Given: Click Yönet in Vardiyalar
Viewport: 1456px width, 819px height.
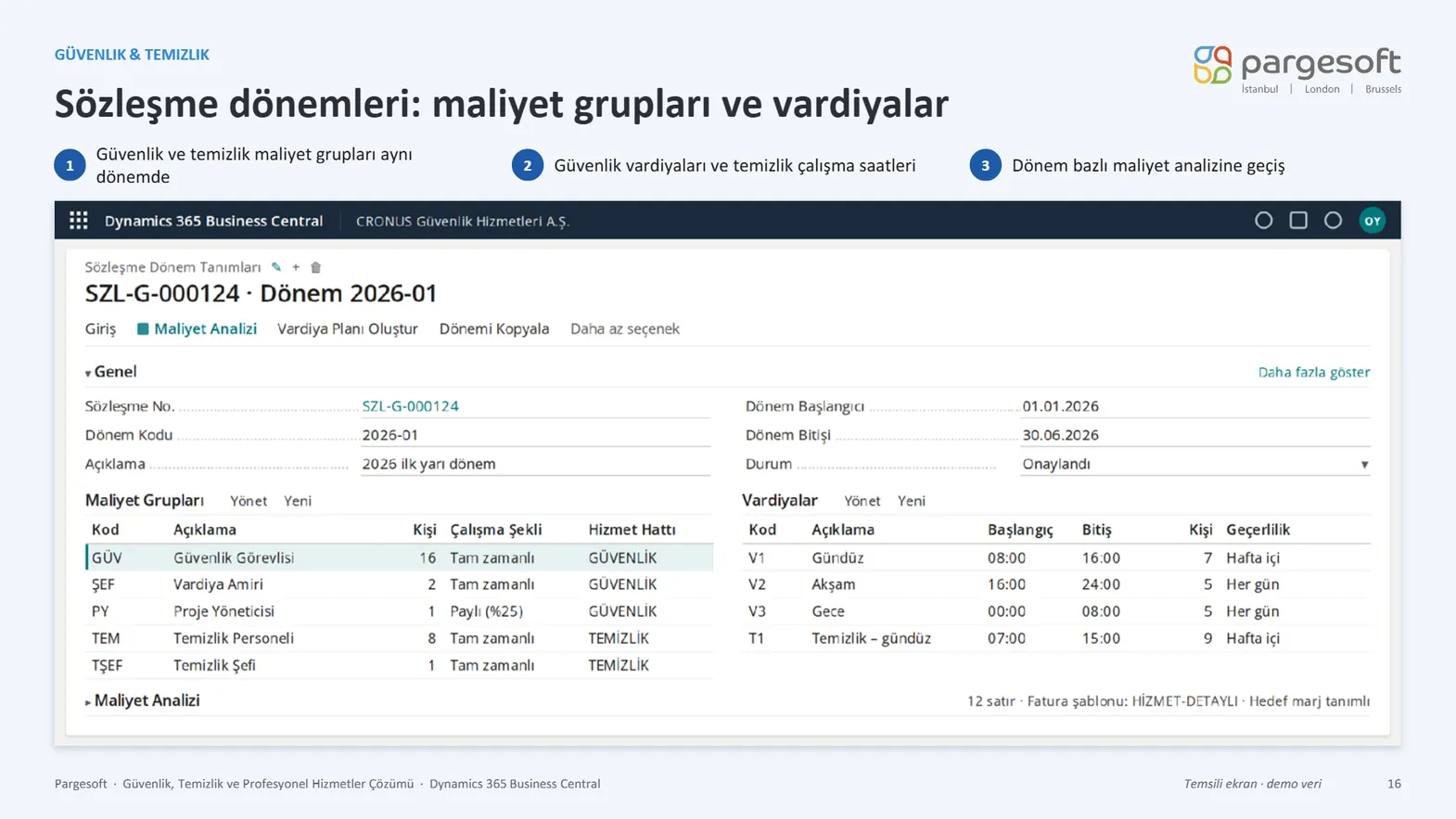Looking at the screenshot, I should pyautogui.click(x=862, y=501).
